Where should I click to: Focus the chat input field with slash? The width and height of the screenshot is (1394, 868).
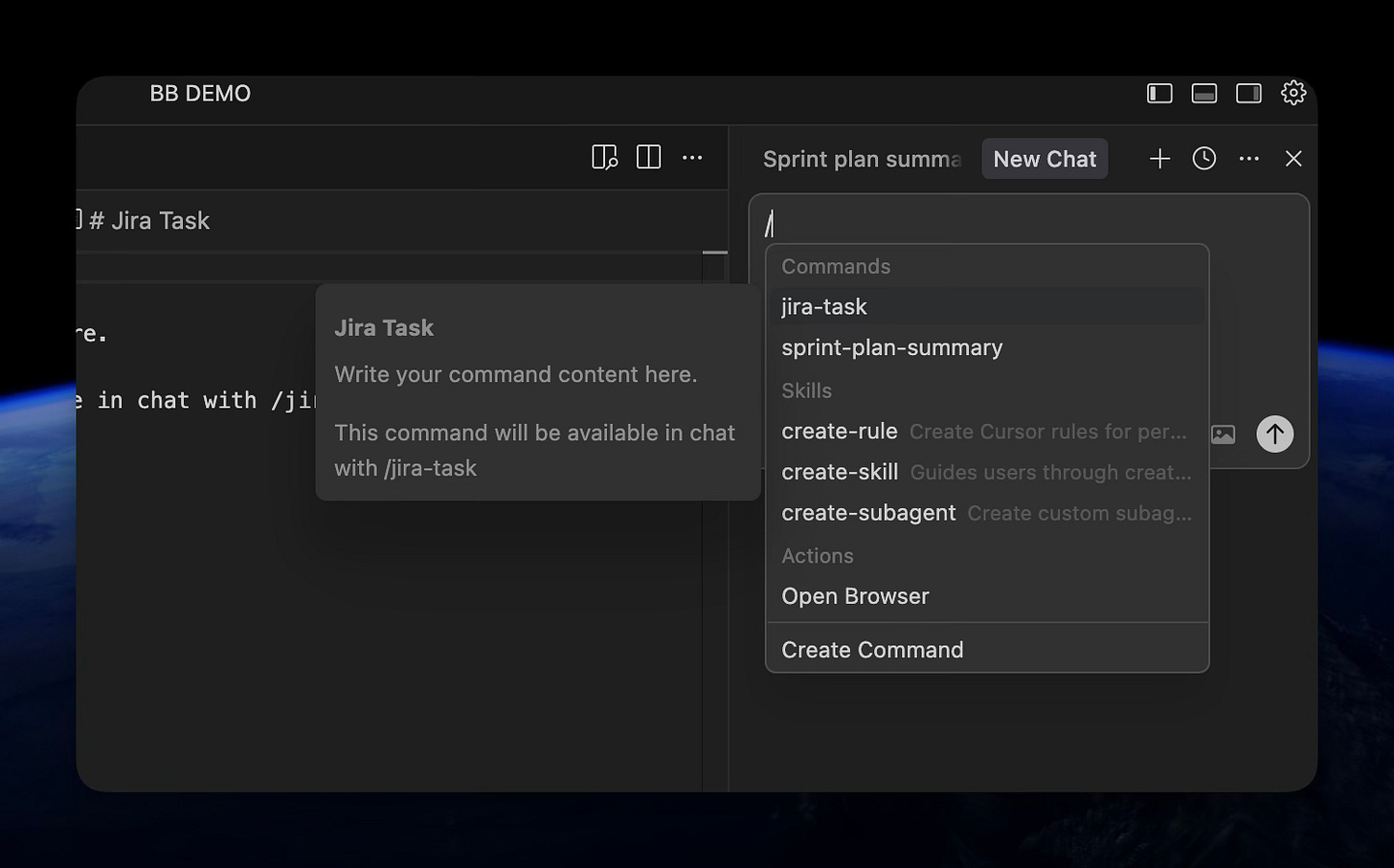[1029, 223]
